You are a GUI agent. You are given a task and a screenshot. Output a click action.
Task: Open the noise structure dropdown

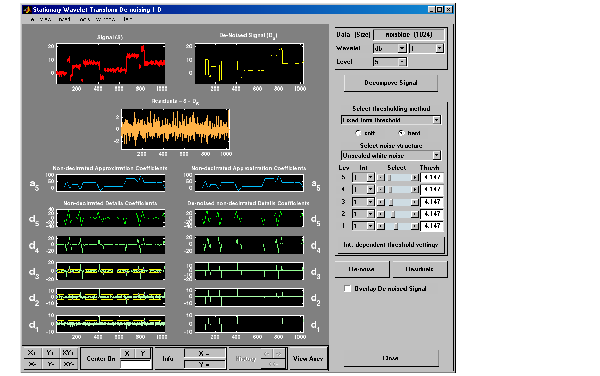point(391,156)
